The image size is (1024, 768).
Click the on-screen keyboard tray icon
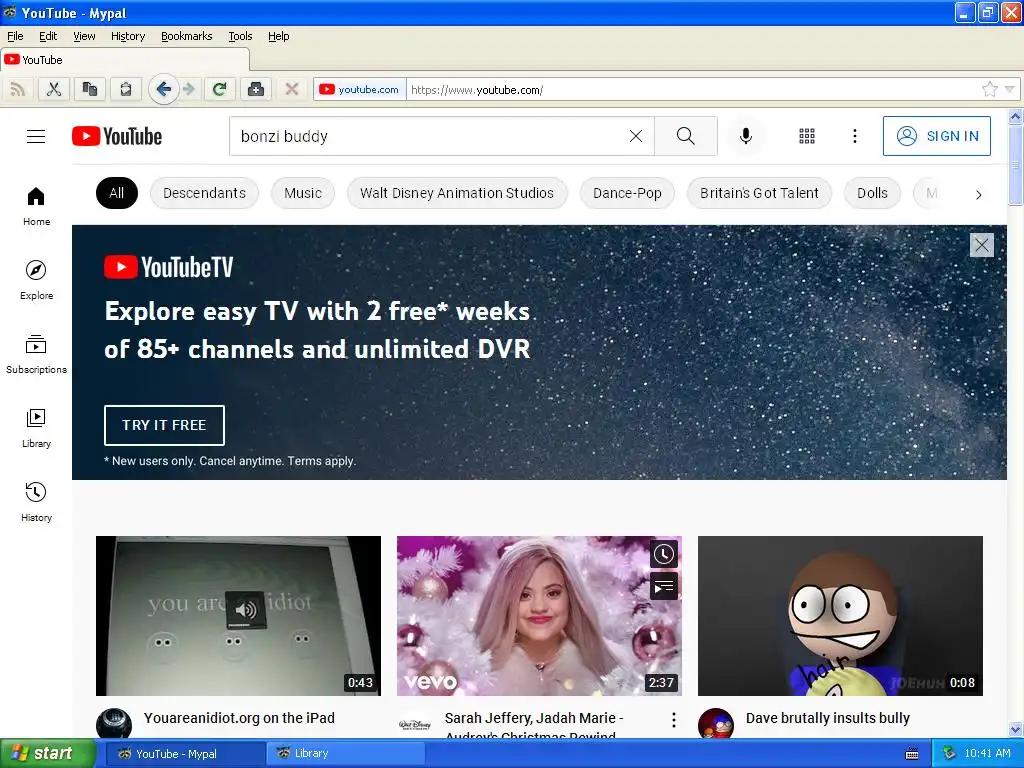coord(912,754)
